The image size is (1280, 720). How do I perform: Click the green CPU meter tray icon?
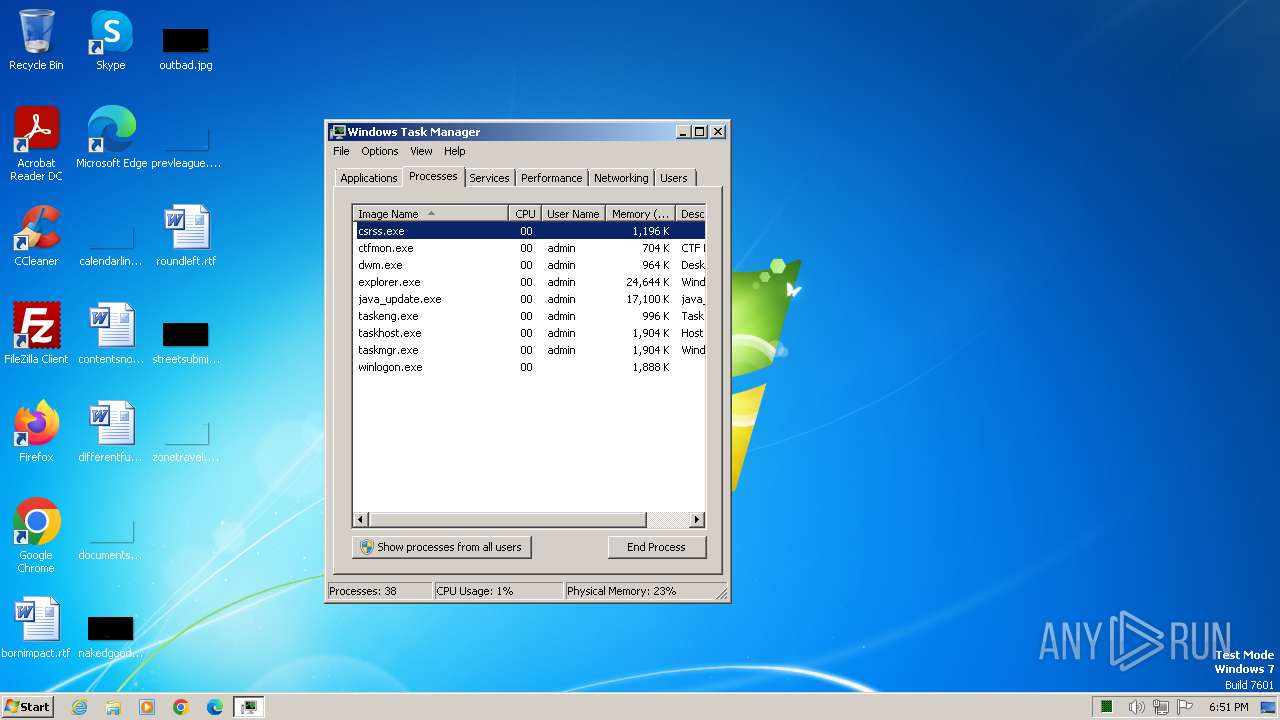(1107, 707)
